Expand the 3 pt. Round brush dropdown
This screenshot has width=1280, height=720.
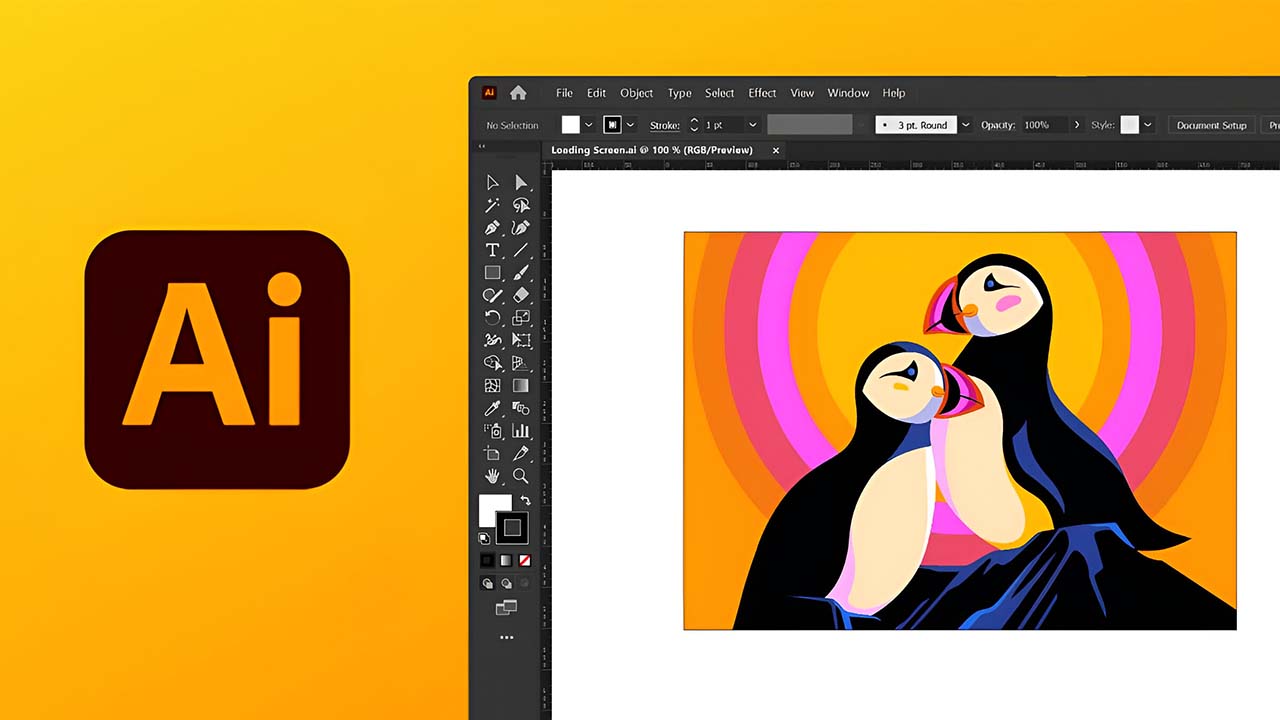(x=965, y=125)
